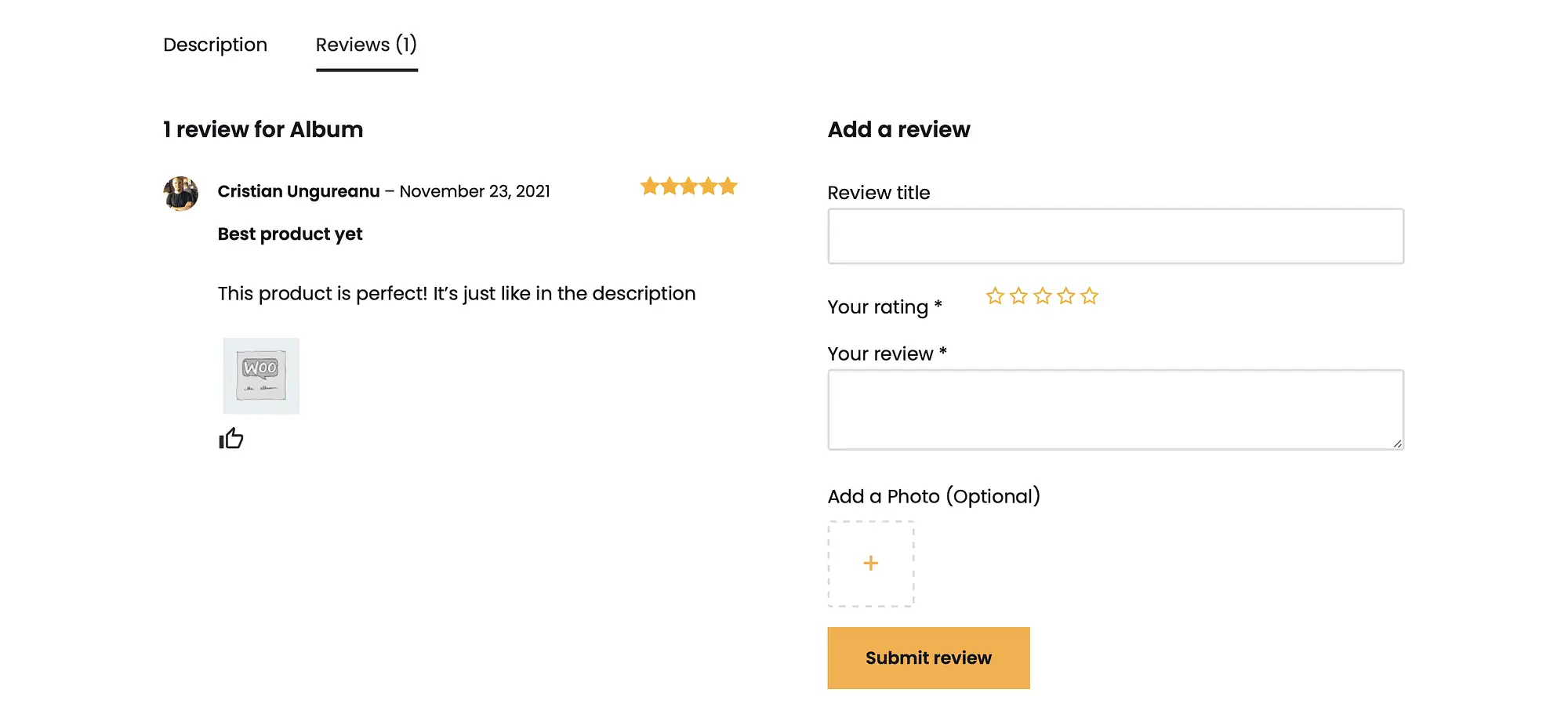Click the plus icon to add photo
Image resolution: width=1568 pixels, height=725 pixels.
click(x=871, y=564)
